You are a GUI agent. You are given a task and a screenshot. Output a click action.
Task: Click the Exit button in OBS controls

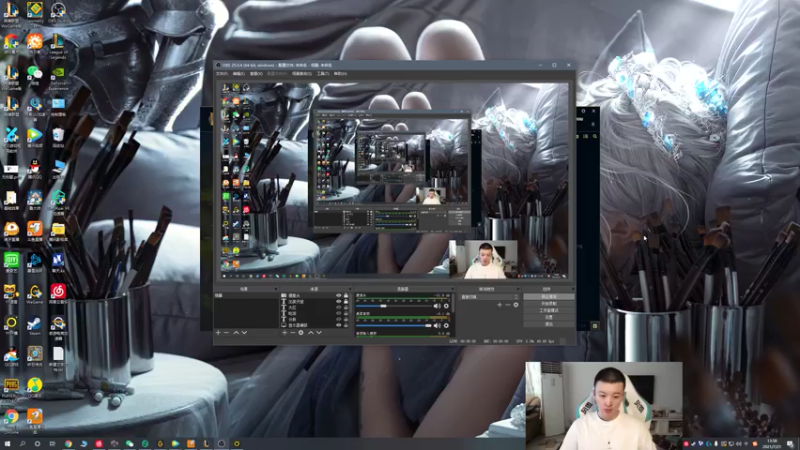(548, 324)
